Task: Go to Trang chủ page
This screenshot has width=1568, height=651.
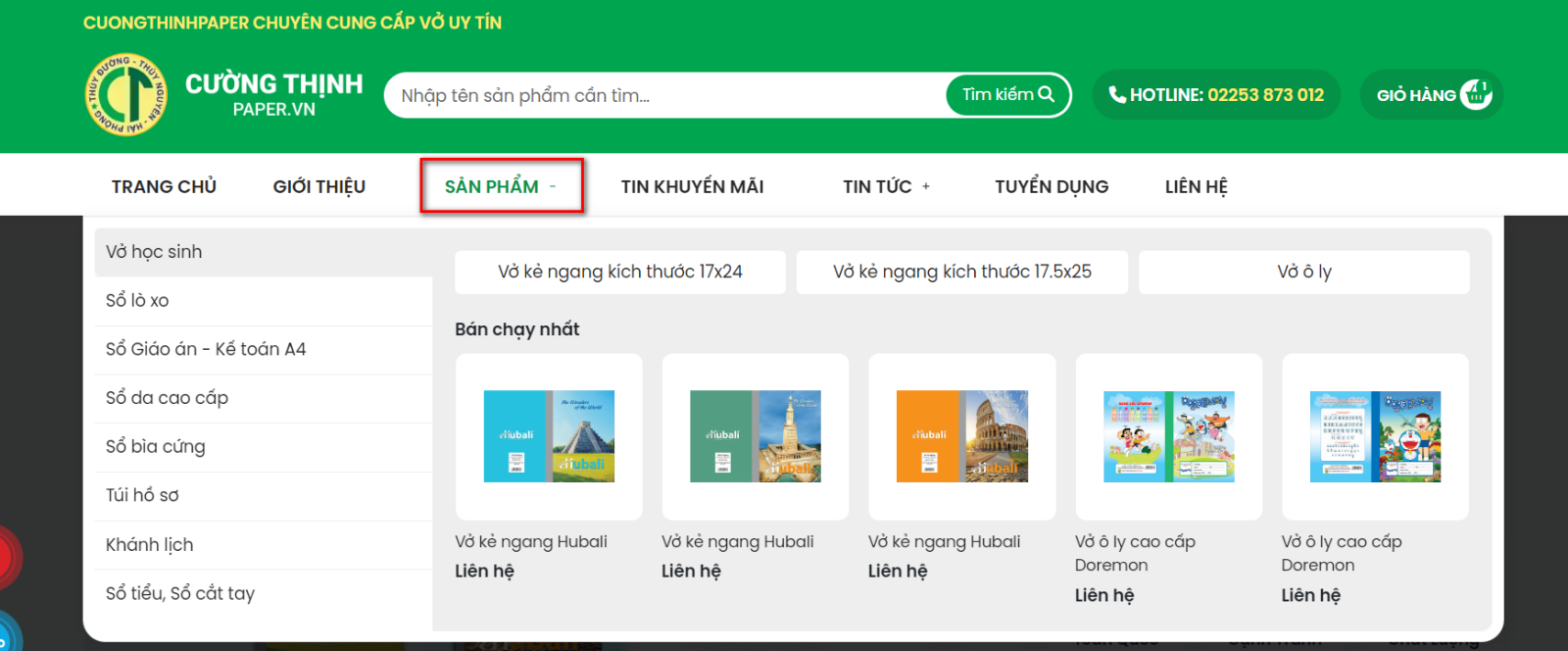Action: [164, 186]
